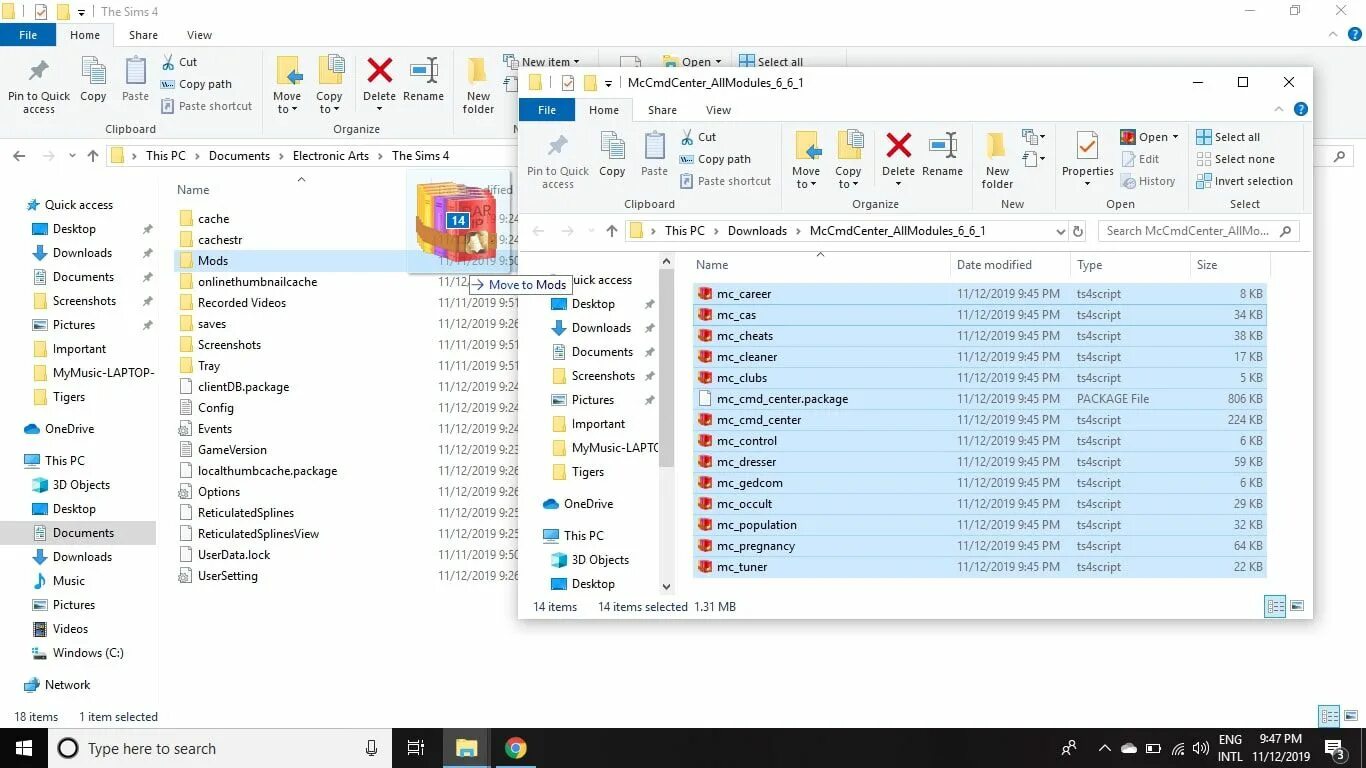Expand address bar history dropdown in McCmdCenter window
This screenshot has height=768, width=1366.
tap(1060, 231)
